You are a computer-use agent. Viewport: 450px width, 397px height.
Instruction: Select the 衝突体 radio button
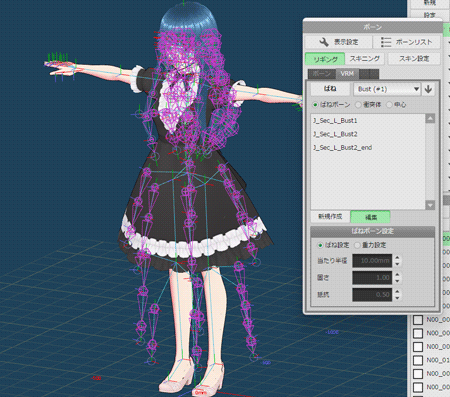coord(358,105)
